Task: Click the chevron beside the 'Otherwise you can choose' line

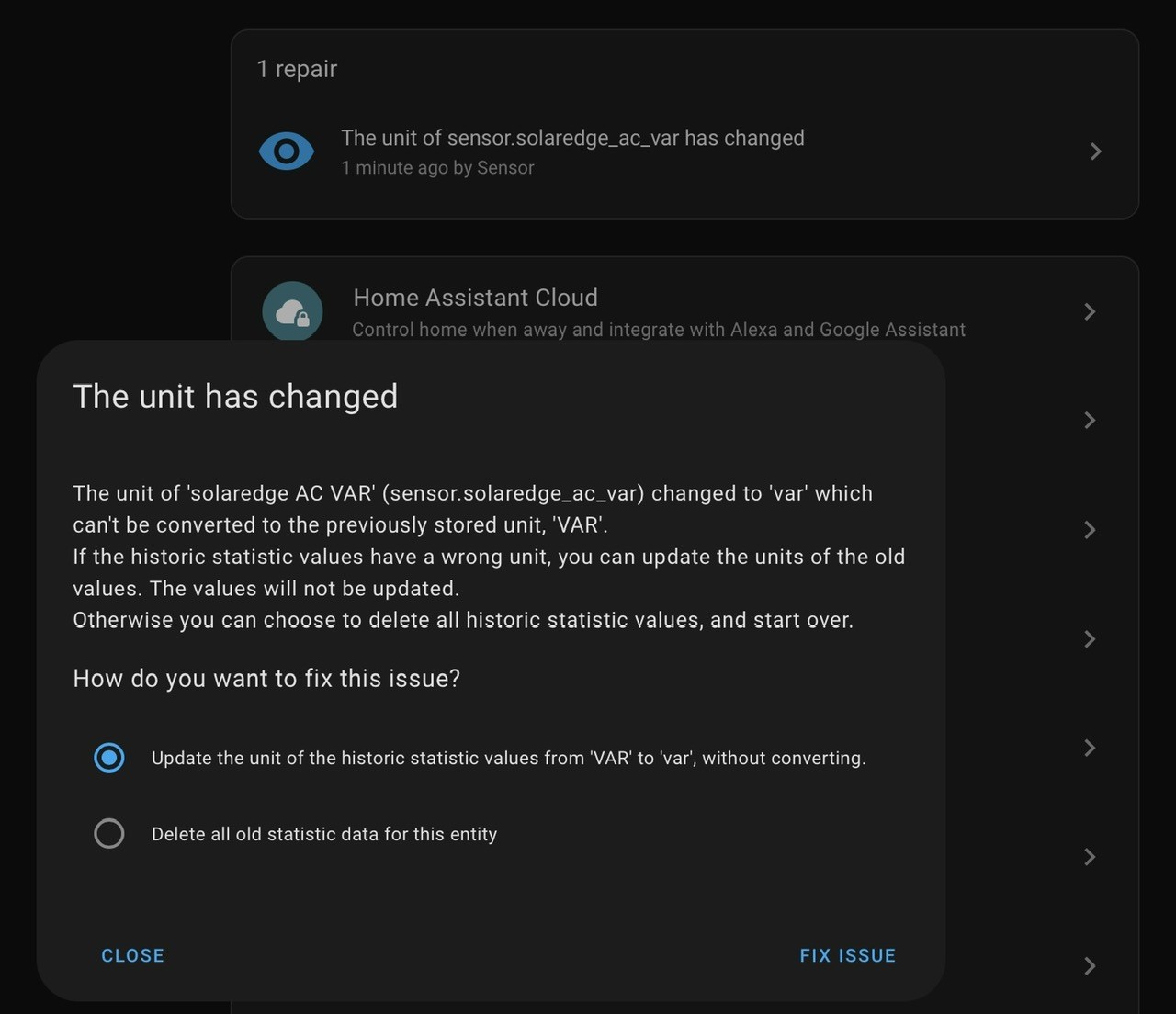Action: point(1090,638)
